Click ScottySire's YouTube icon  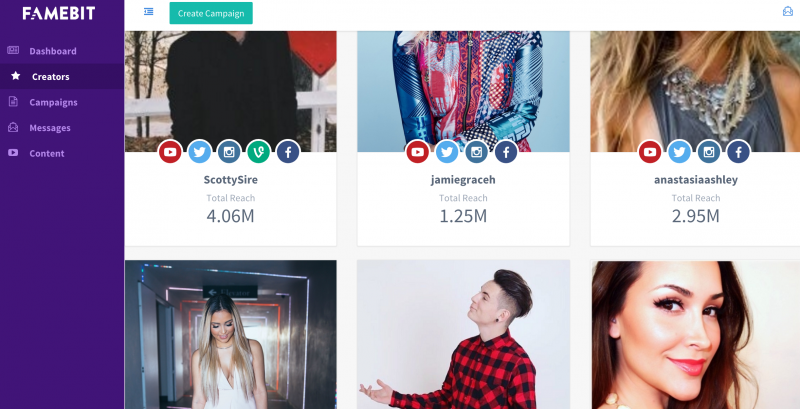(170, 151)
